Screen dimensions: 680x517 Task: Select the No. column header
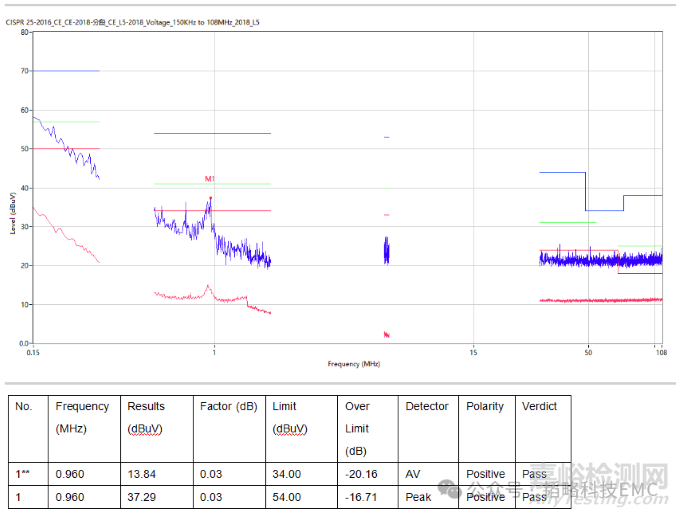coord(24,406)
